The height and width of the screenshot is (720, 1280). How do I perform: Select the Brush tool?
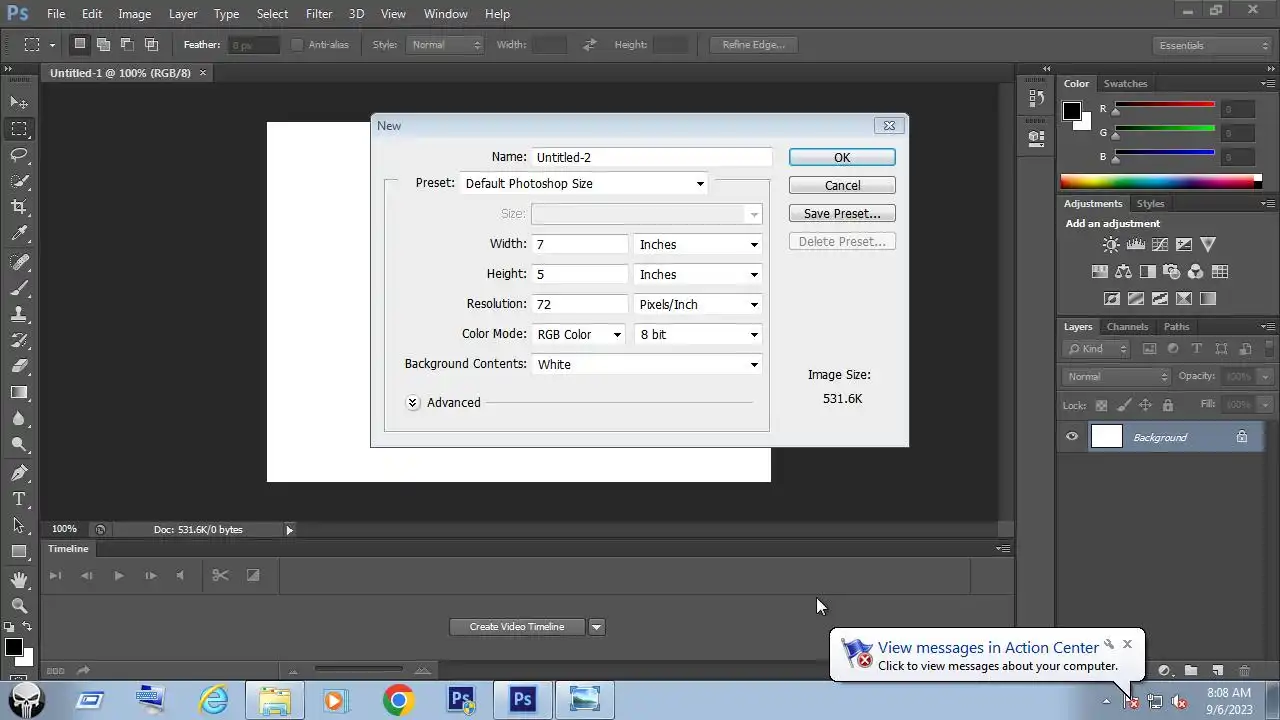click(19, 288)
